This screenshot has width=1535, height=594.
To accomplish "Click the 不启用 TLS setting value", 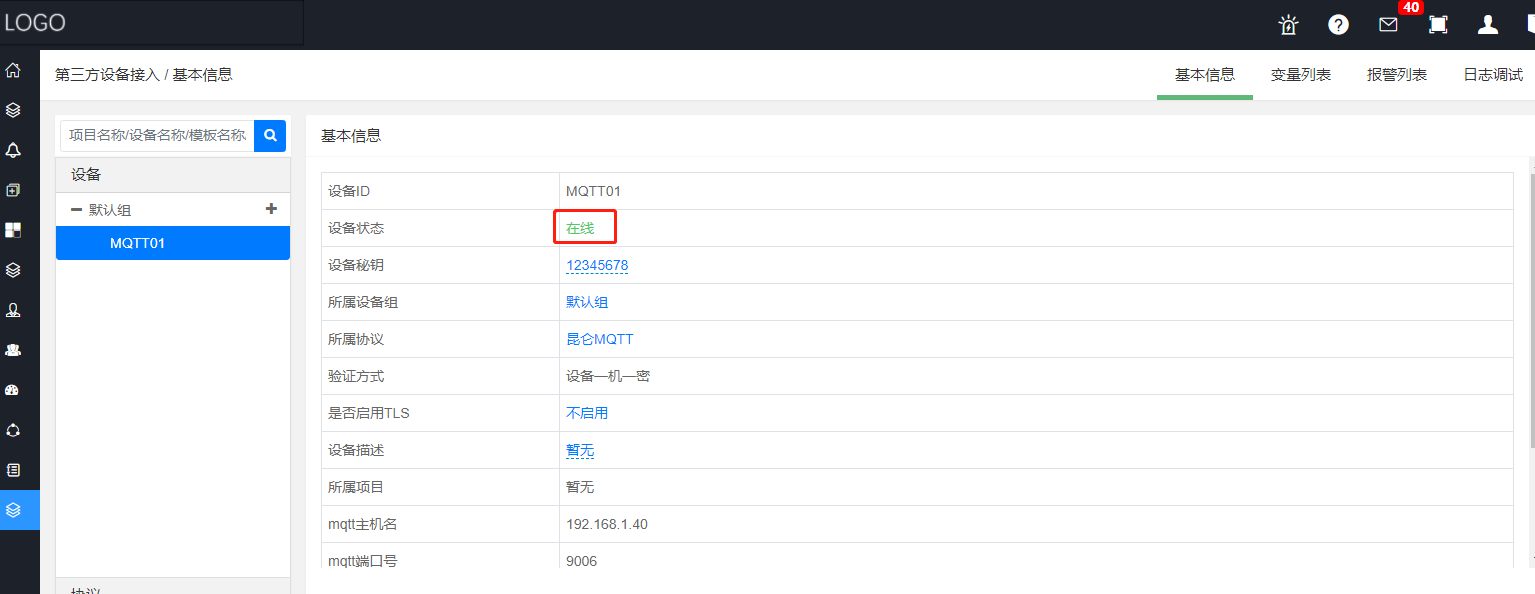I will (x=587, y=413).
